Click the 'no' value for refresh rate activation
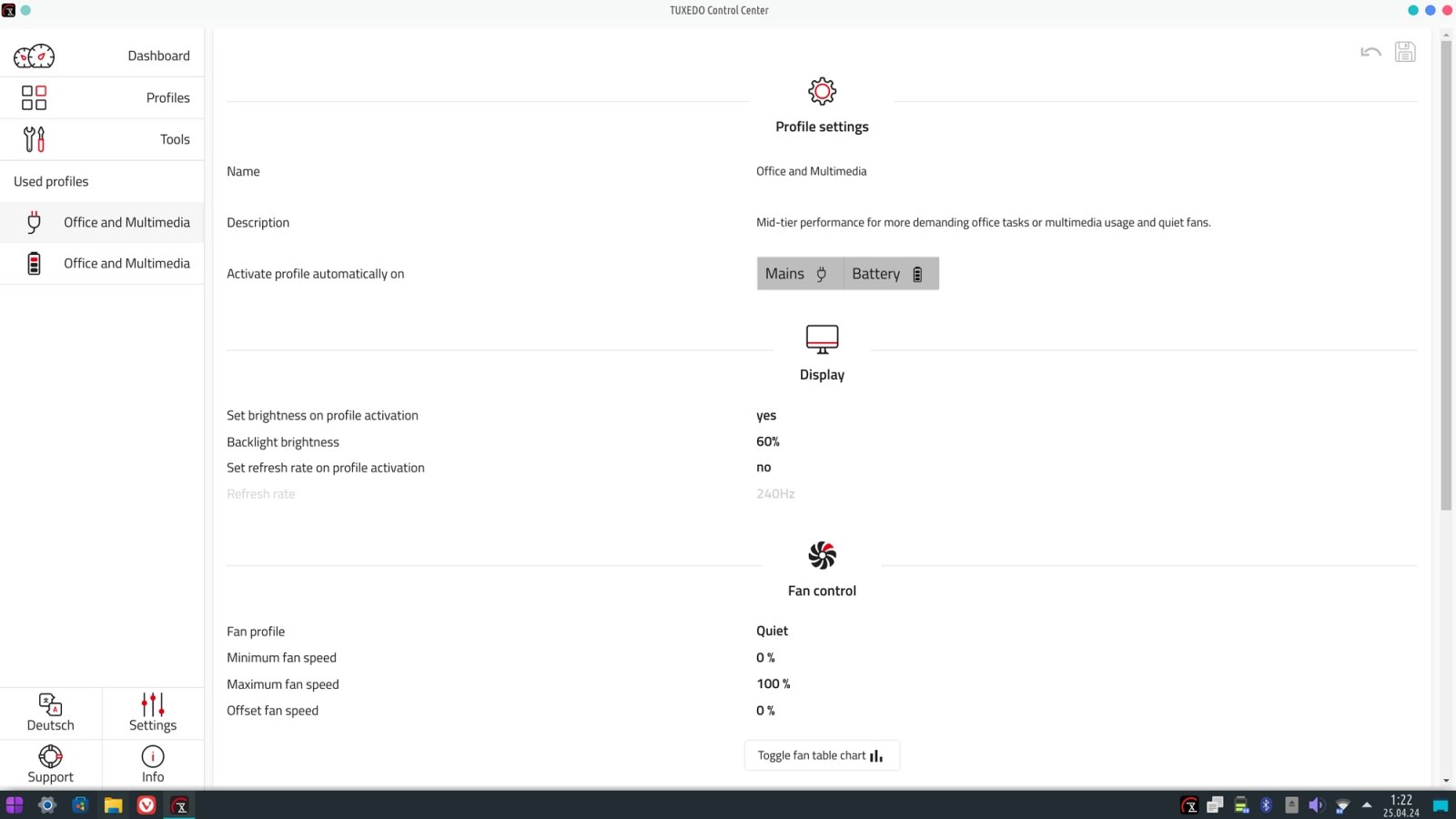1456x819 pixels. [x=763, y=468]
